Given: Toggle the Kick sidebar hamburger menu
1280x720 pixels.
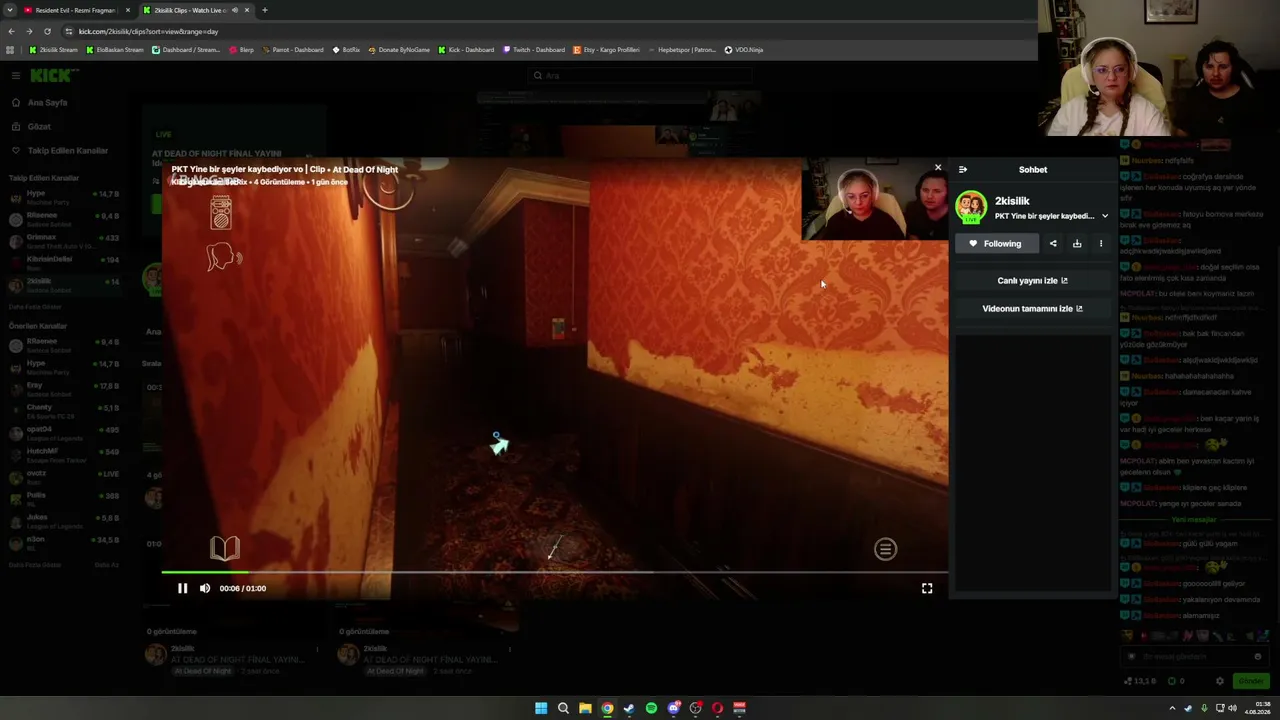Looking at the screenshot, I should pyautogui.click(x=16, y=76).
